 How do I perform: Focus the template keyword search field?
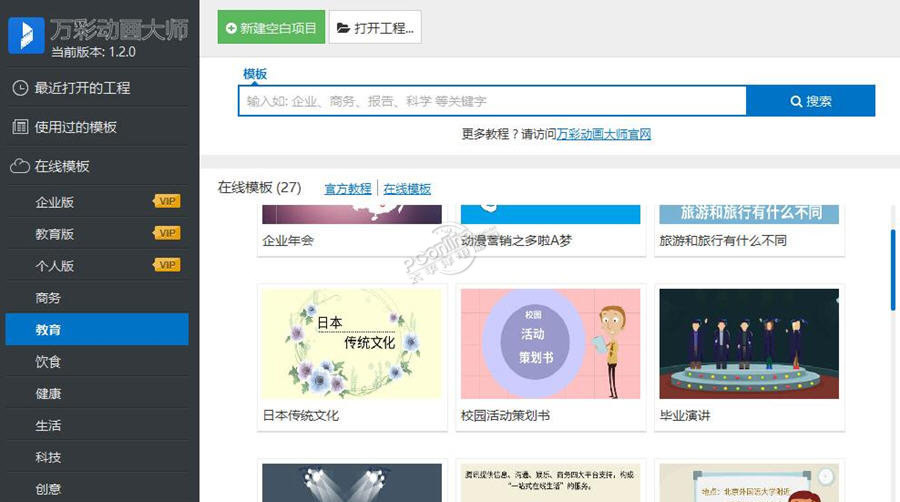[492, 101]
